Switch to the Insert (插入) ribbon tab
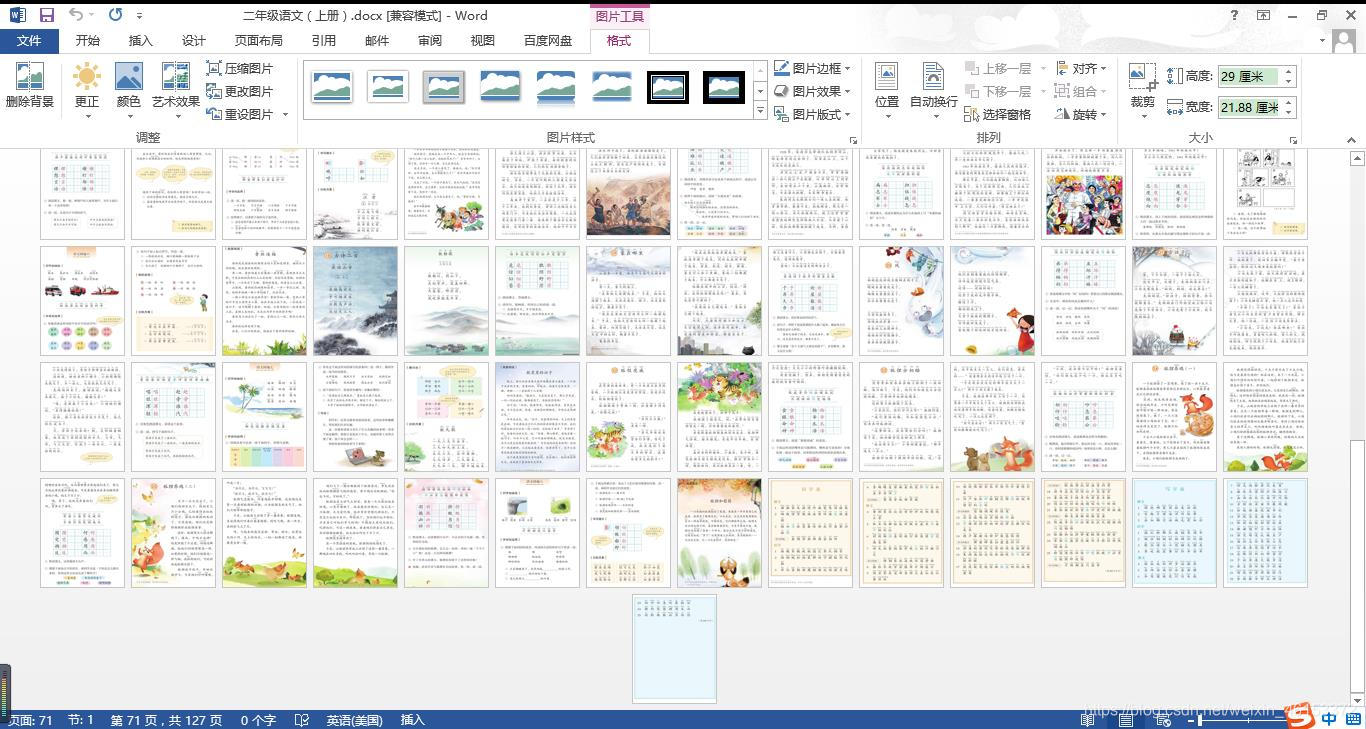This screenshot has width=1366, height=729. point(141,41)
